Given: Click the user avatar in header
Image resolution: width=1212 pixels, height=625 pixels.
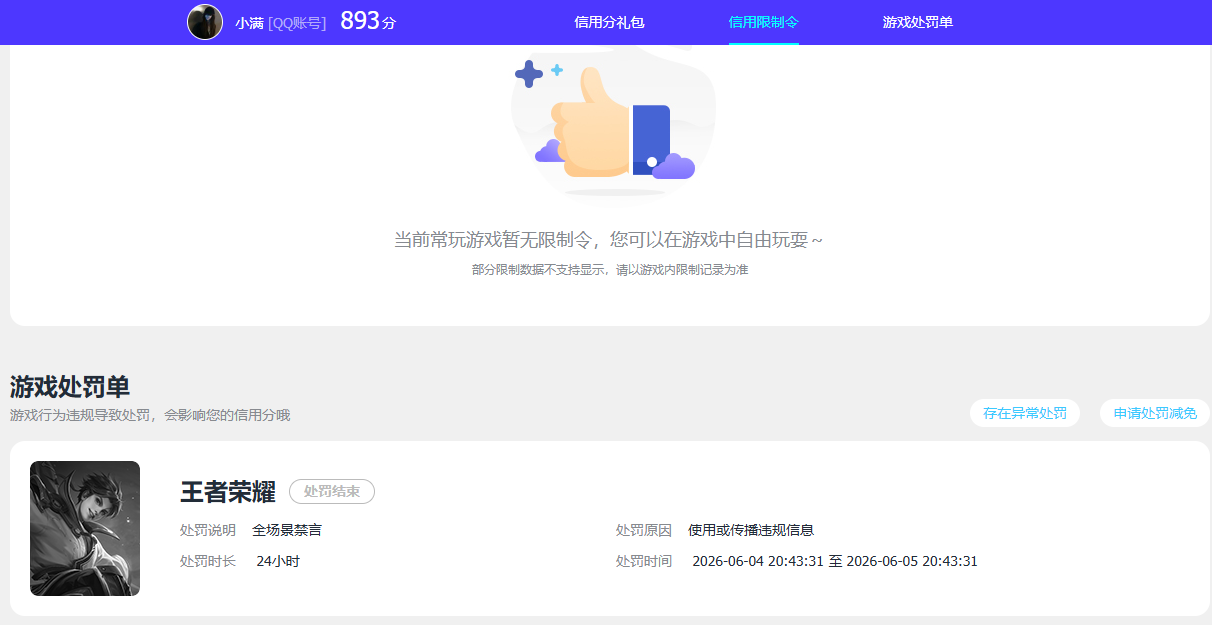Looking at the screenshot, I should [x=205, y=22].
